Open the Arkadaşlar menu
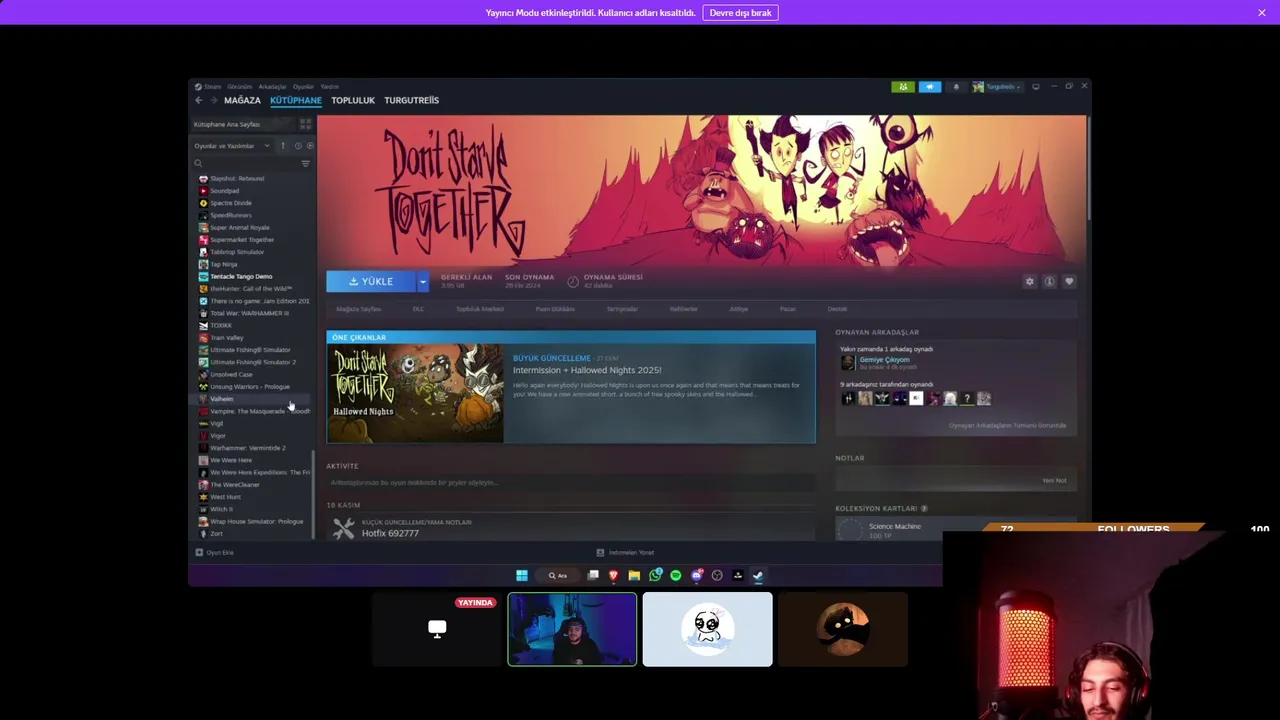 tap(272, 87)
